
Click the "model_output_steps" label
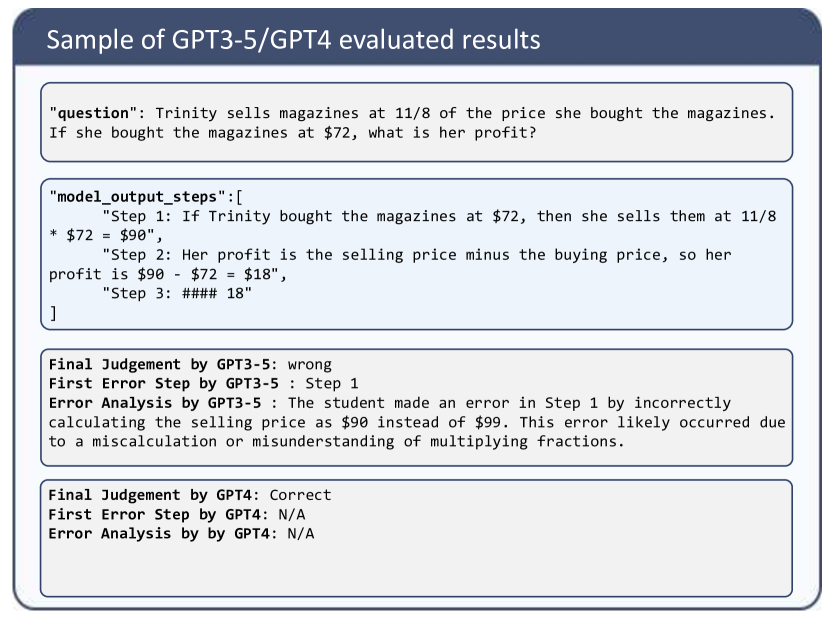tap(137, 197)
